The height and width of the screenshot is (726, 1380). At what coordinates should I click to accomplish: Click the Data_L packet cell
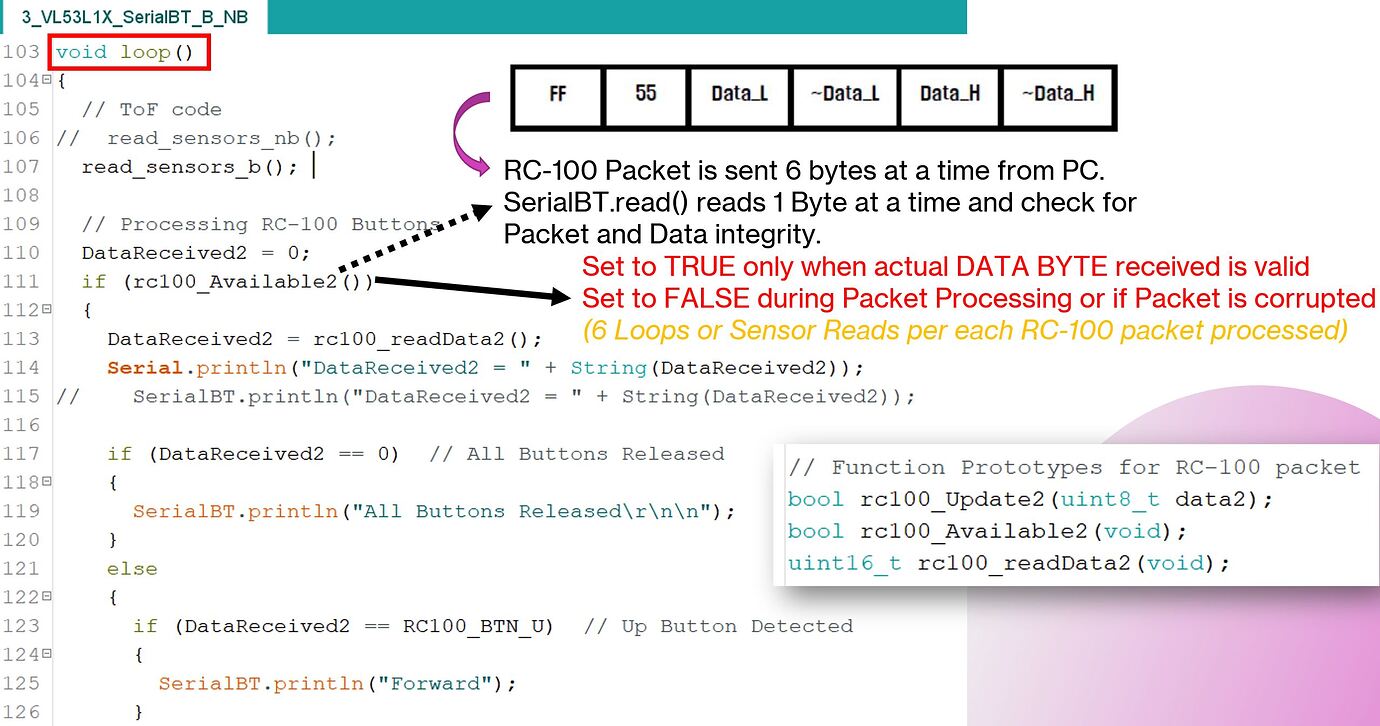[738, 96]
